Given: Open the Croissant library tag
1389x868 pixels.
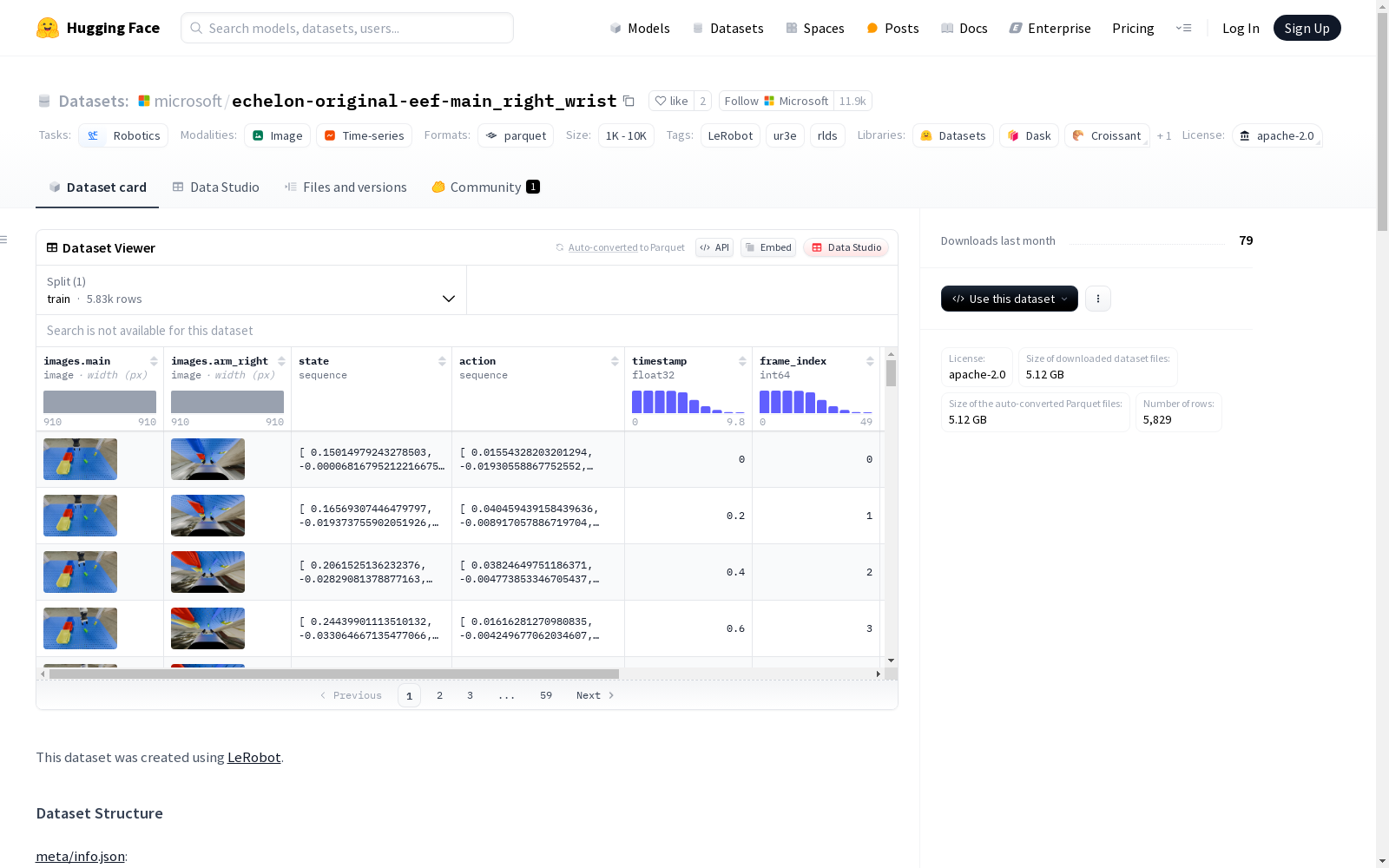Looking at the screenshot, I should pyautogui.click(x=1107, y=135).
